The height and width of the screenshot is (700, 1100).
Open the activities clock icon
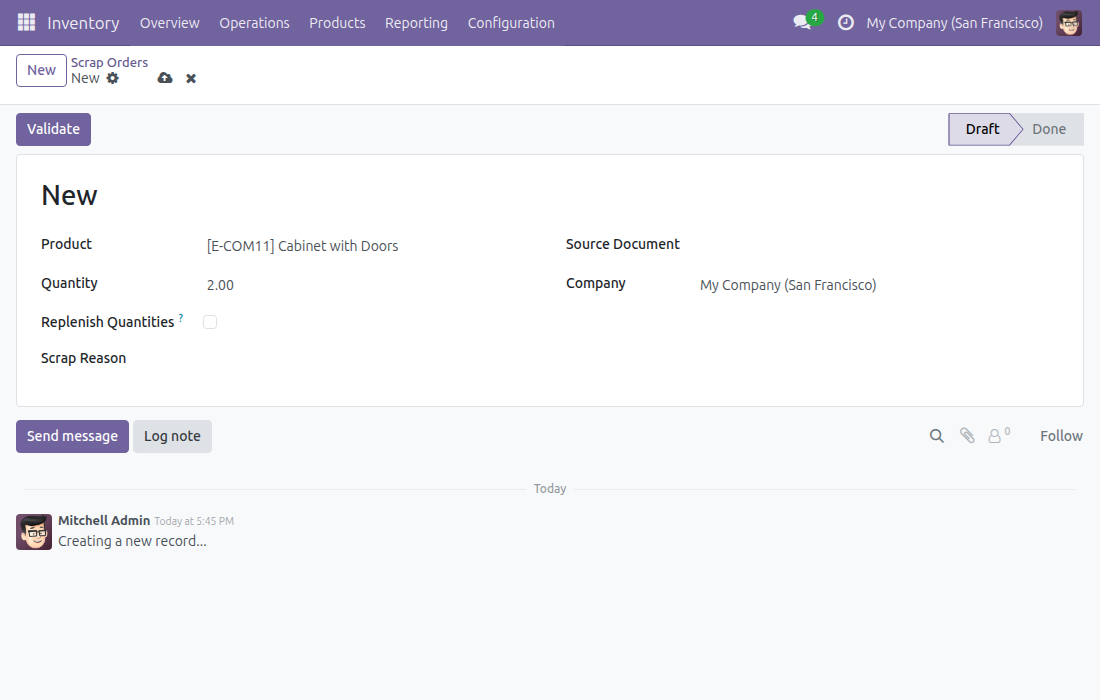coord(846,22)
